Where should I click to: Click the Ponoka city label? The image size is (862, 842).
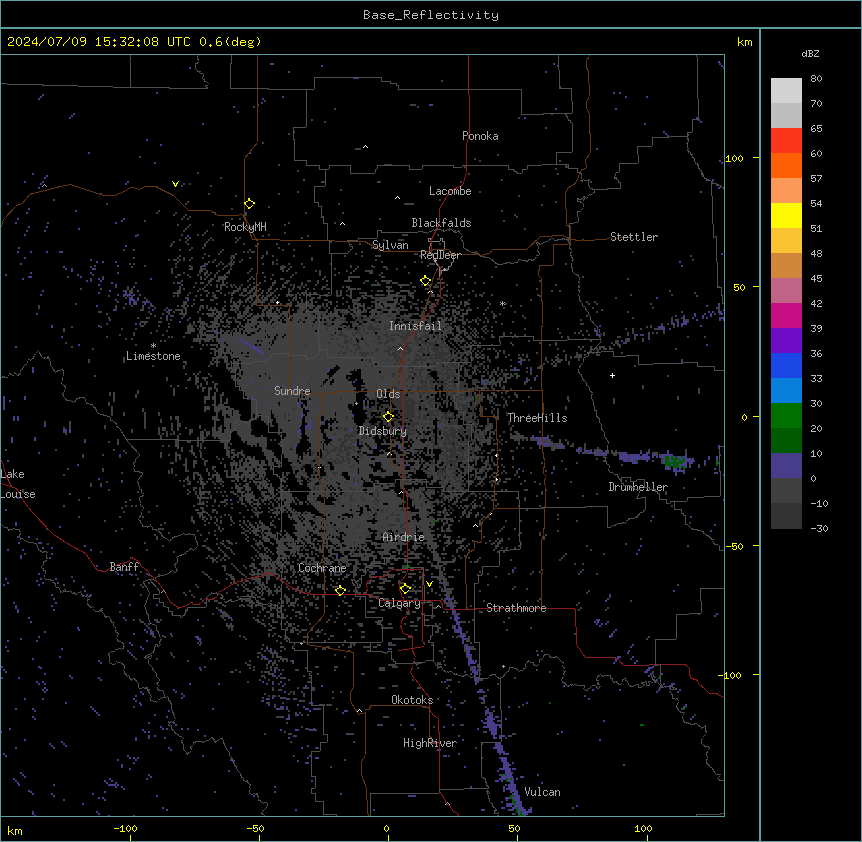(x=480, y=136)
